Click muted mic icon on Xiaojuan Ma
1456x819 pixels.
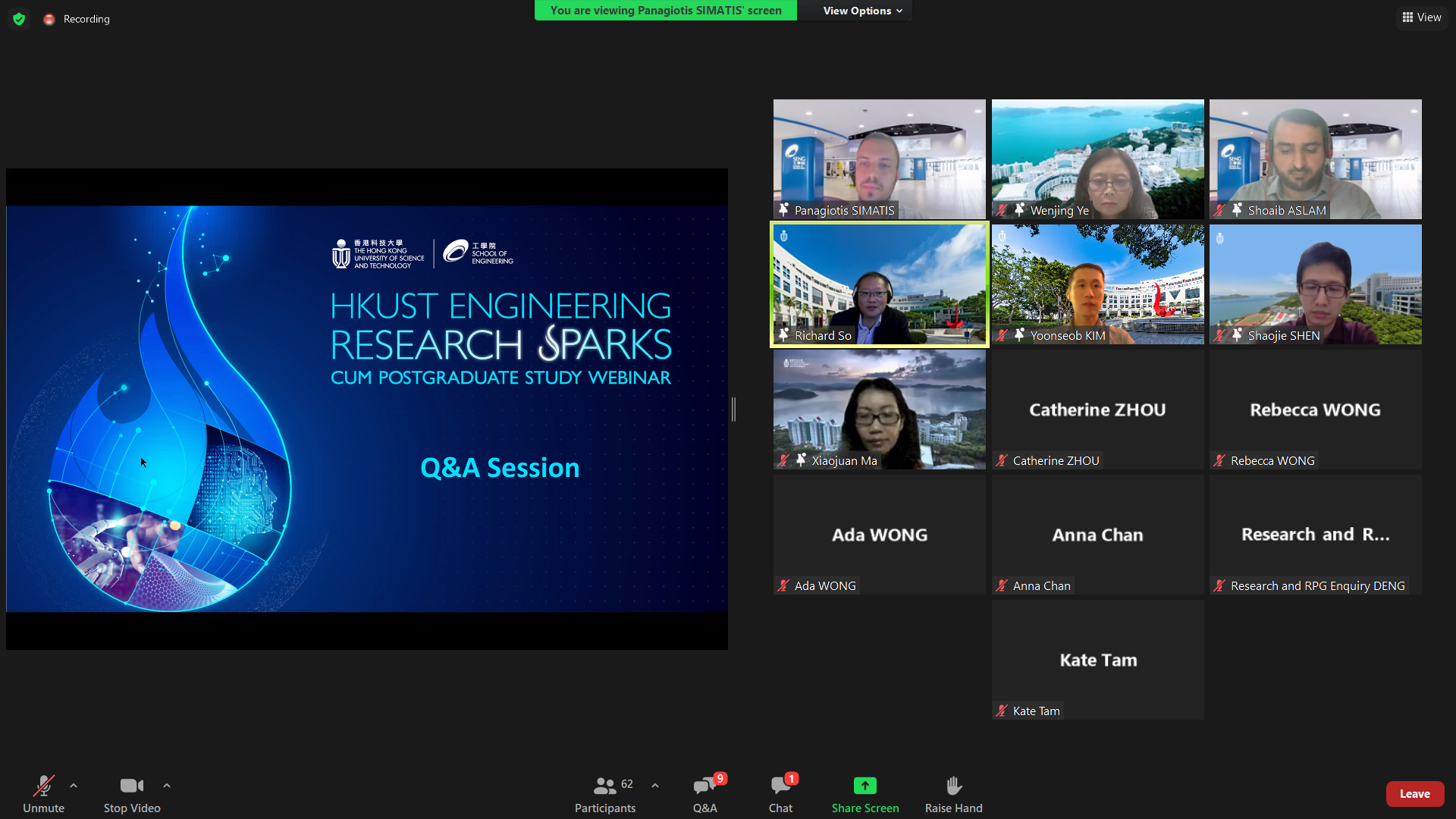click(x=783, y=460)
